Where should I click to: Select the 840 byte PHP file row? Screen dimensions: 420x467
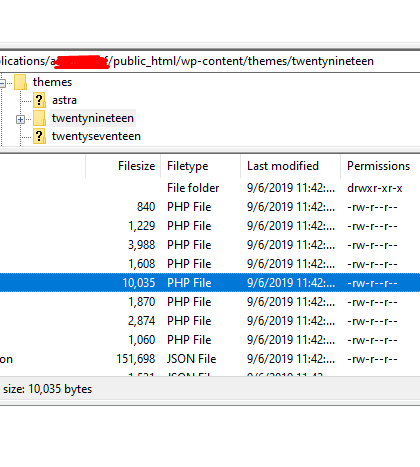point(210,207)
